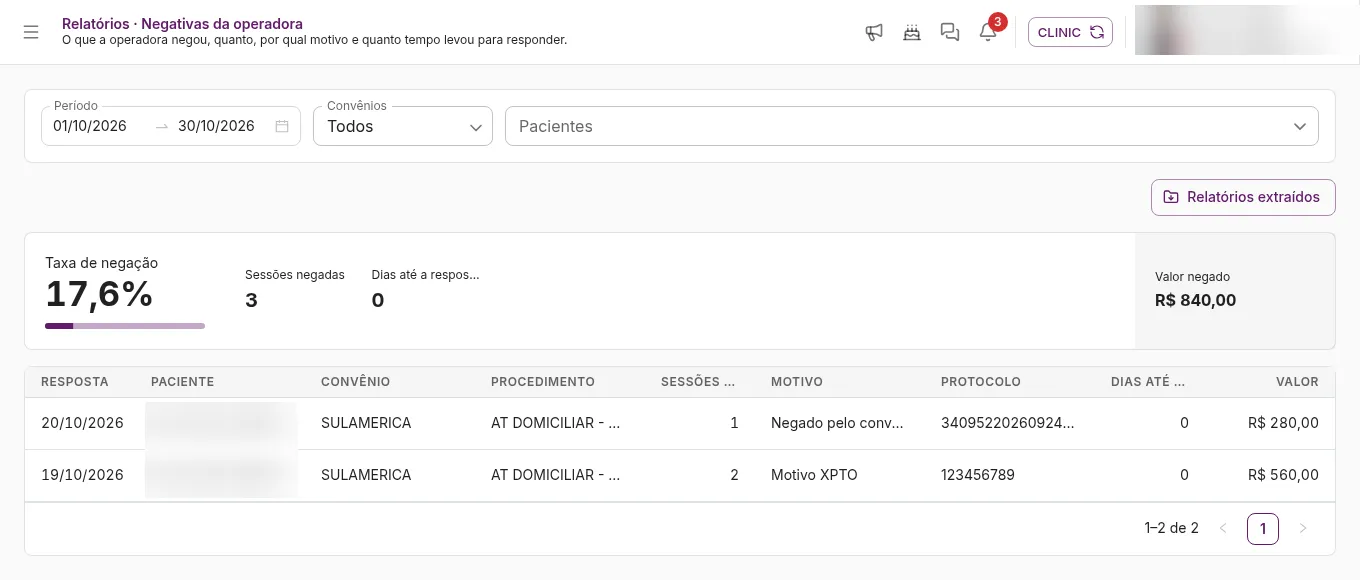Select the 19/10/2026 response date cell
Viewport: 1360px width, 580px height.
(x=82, y=475)
